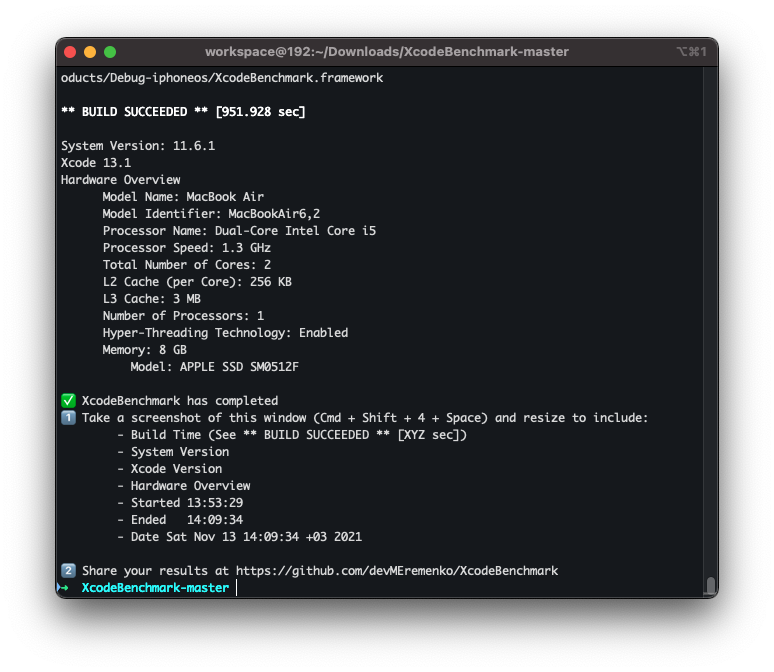
Task: Click L3 Cache: 3 MB line
Action: point(152,299)
